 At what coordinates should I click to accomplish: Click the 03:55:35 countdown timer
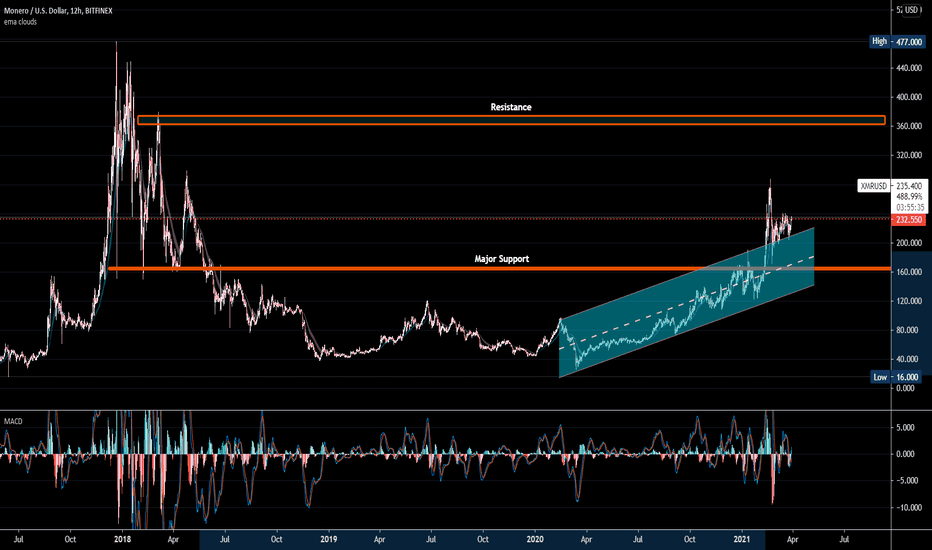pos(910,208)
